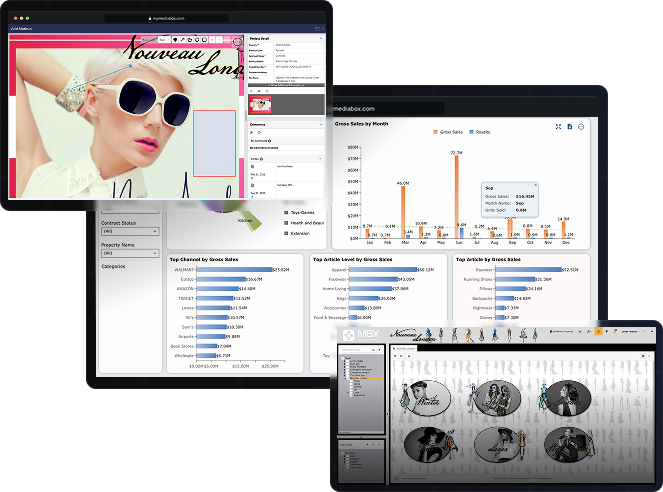The image size is (663, 492).
Task: Click the Extension legend entry
Action: [x=297, y=233]
